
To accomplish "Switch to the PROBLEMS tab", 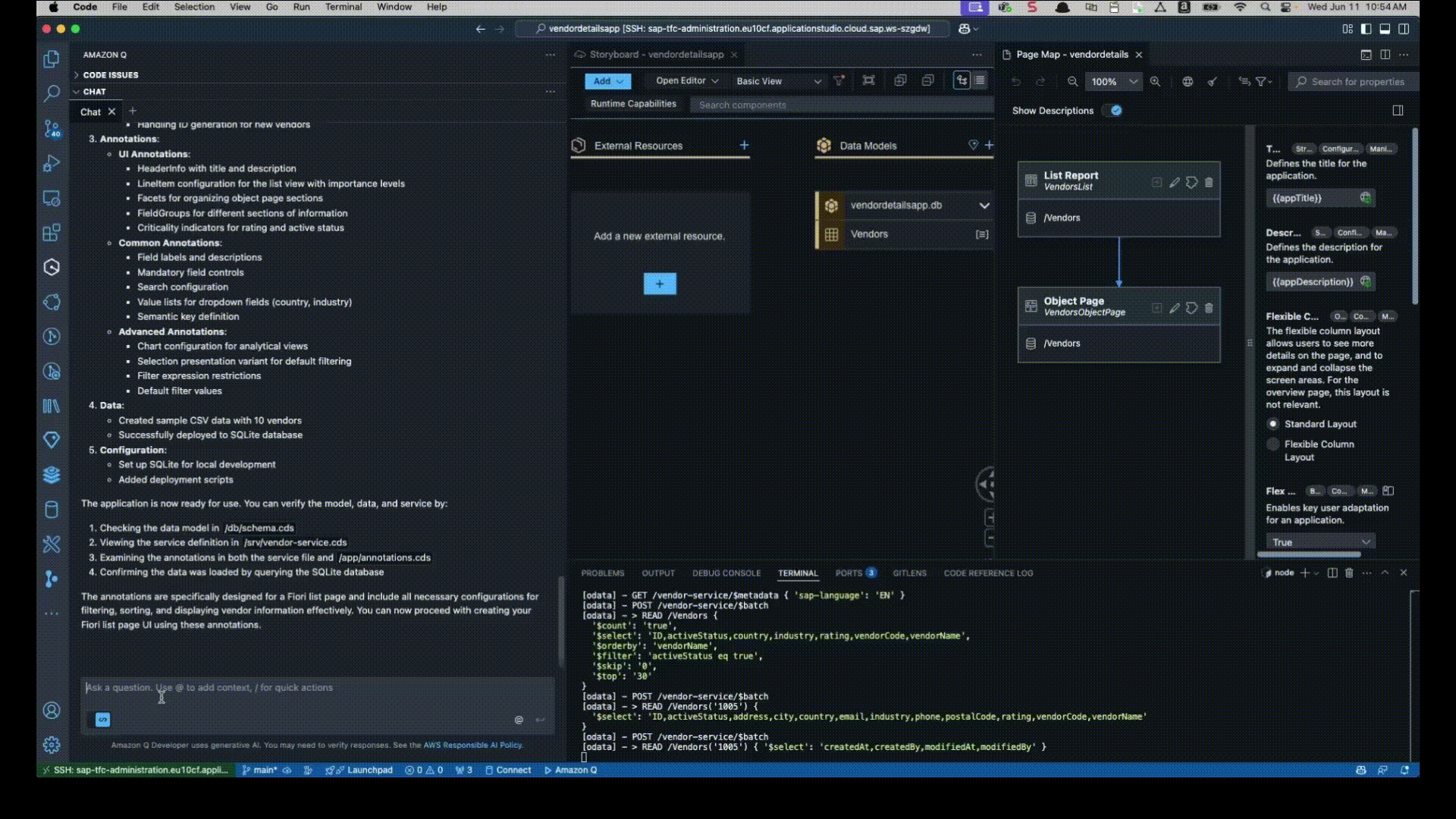I will (602, 573).
